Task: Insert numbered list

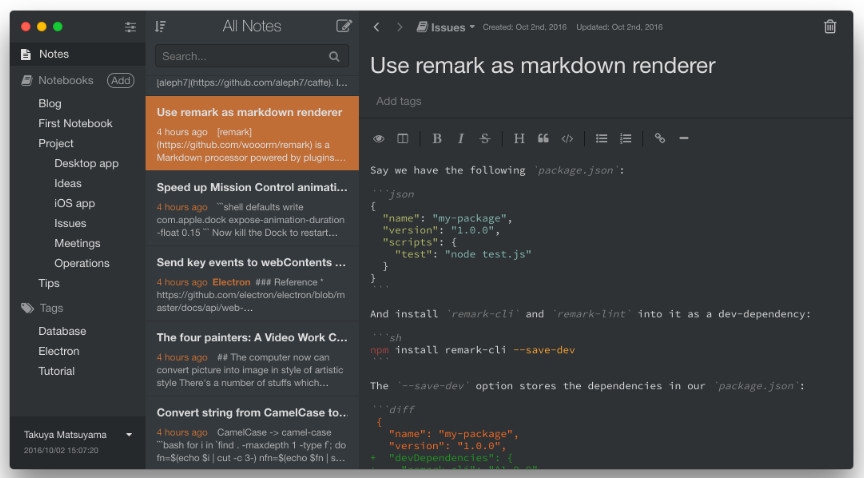Action: pyautogui.click(x=625, y=138)
